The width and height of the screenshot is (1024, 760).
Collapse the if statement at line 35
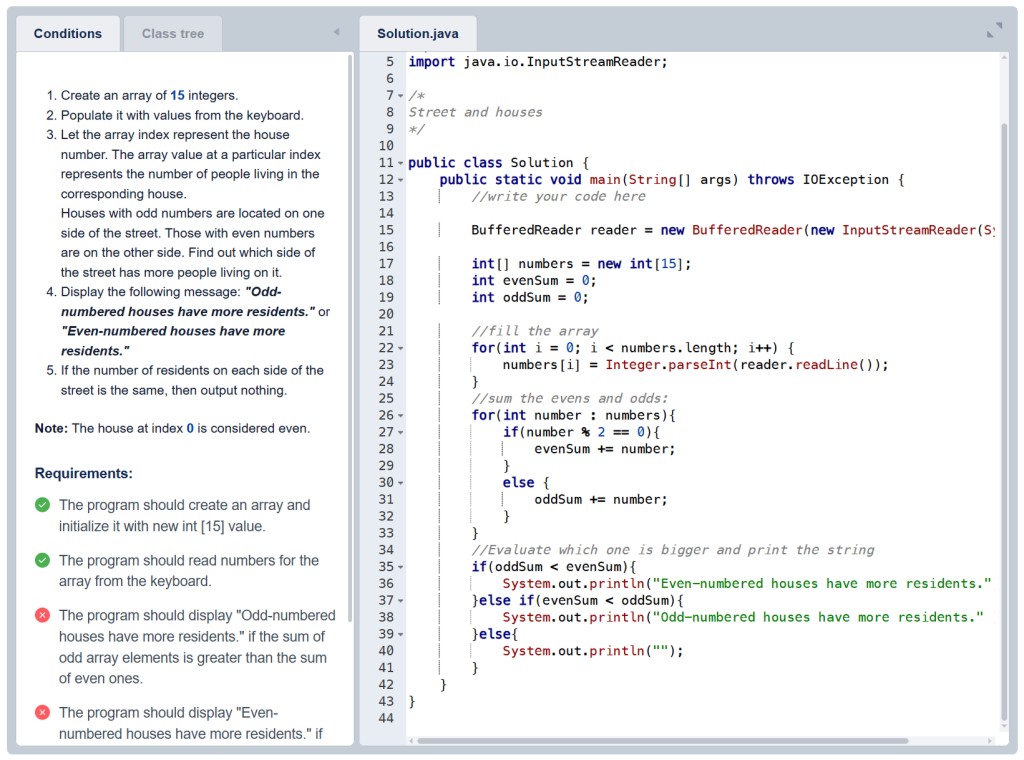[x=400, y=567]
